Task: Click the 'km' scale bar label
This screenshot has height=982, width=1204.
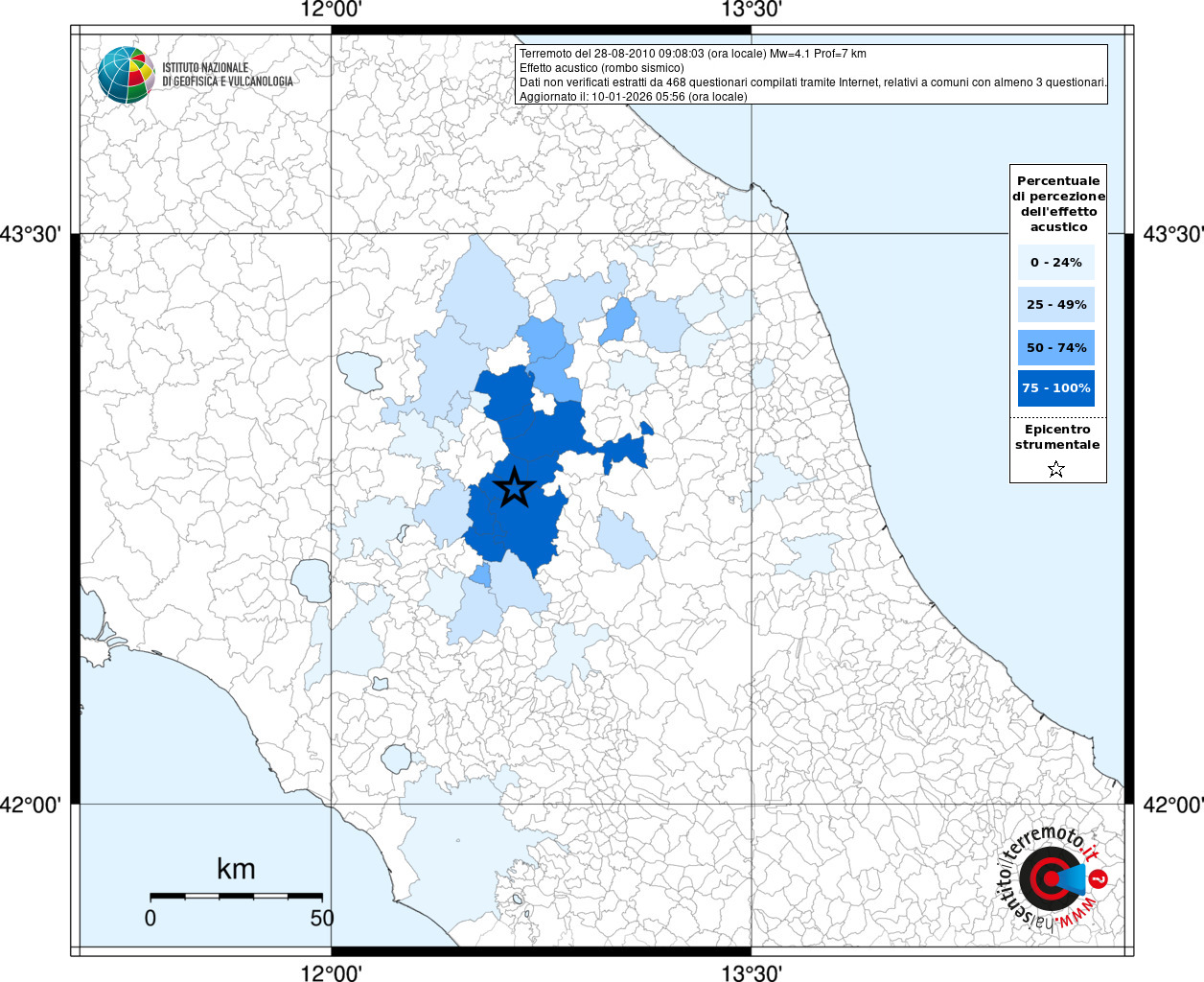Action: [x=236, y=869]
